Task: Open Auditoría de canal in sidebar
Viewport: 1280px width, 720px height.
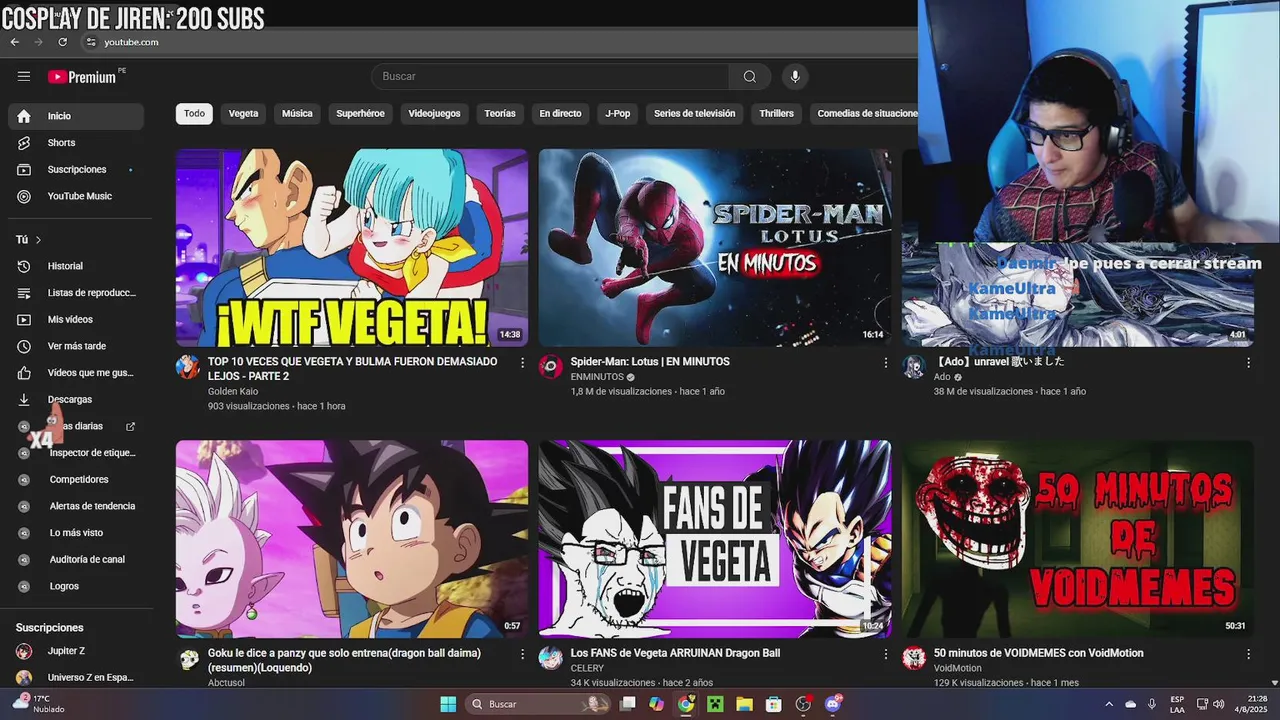Action: click(76, 560)
